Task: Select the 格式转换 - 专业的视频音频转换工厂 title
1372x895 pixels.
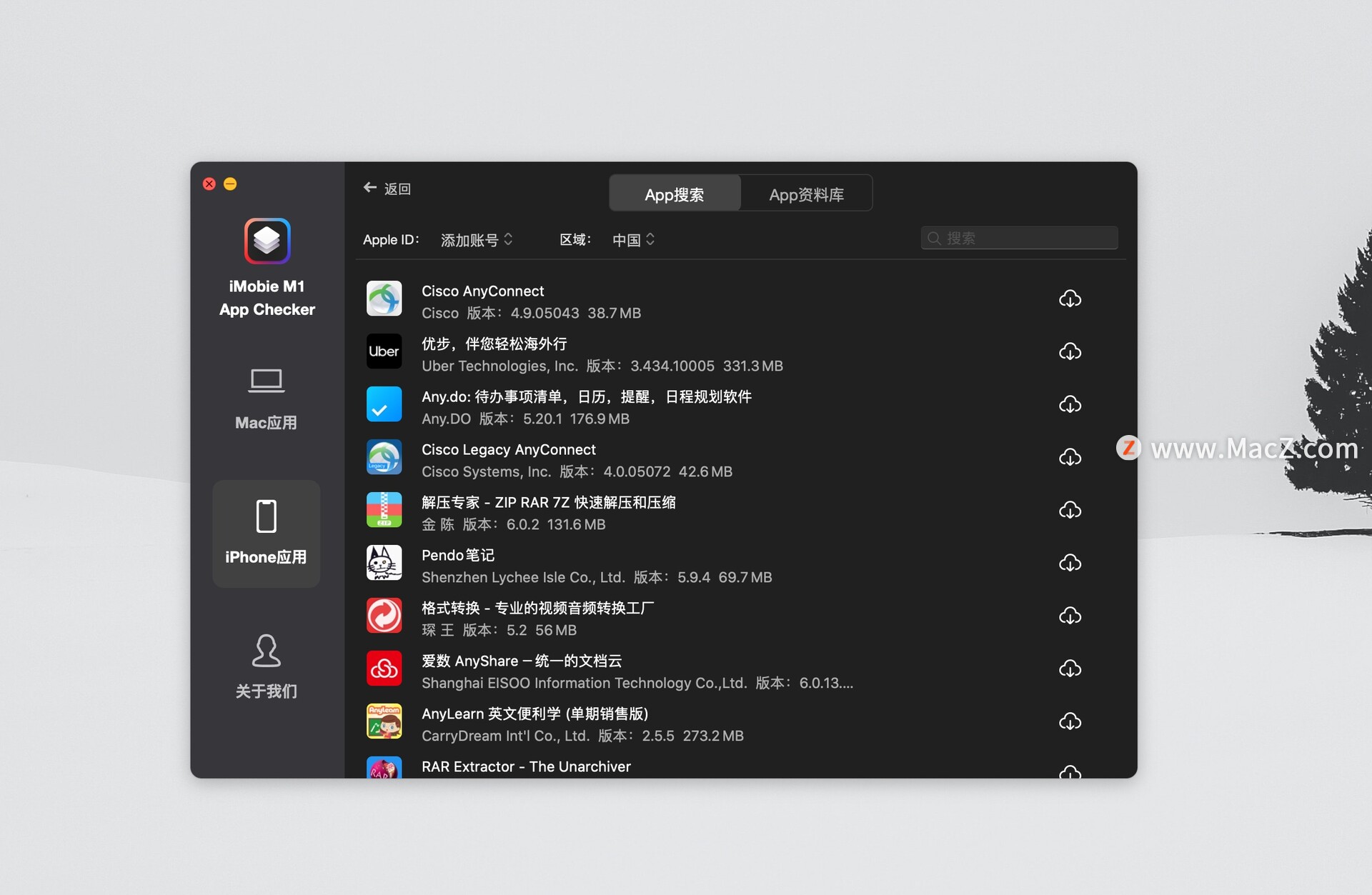Action: (537, 608)
